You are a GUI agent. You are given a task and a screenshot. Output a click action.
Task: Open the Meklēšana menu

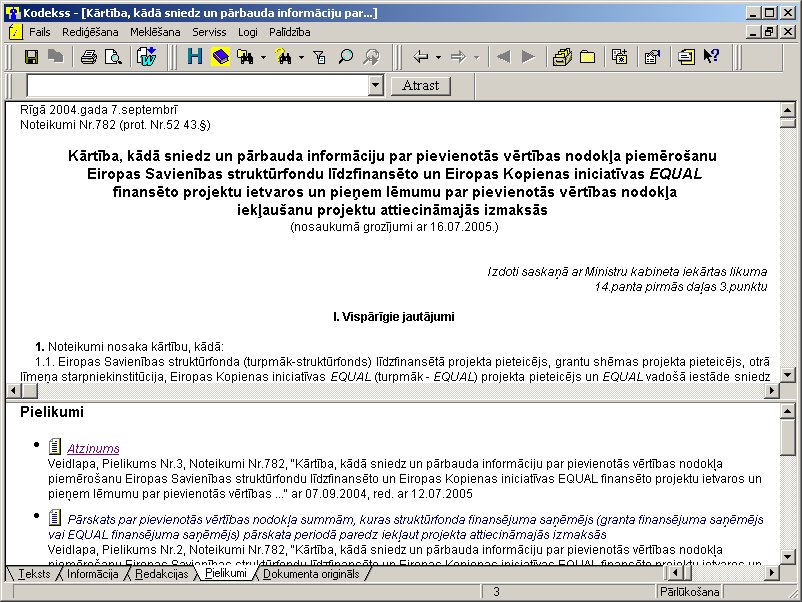(155, 32)
